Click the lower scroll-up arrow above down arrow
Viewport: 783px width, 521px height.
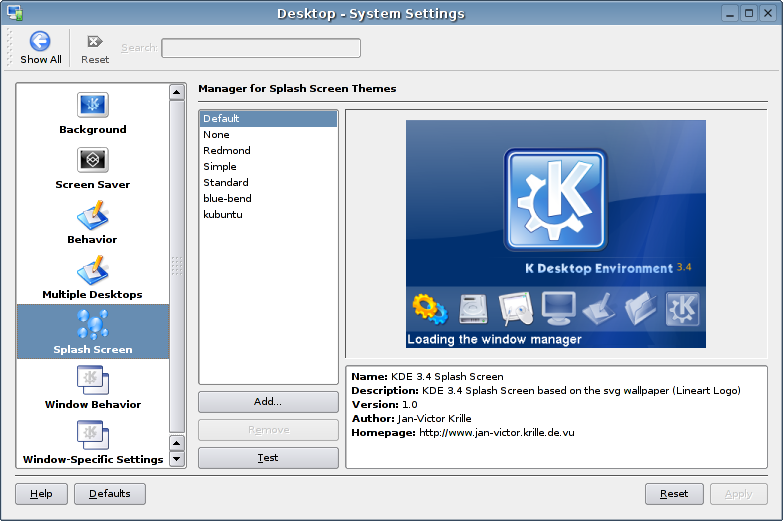point(177,443)
